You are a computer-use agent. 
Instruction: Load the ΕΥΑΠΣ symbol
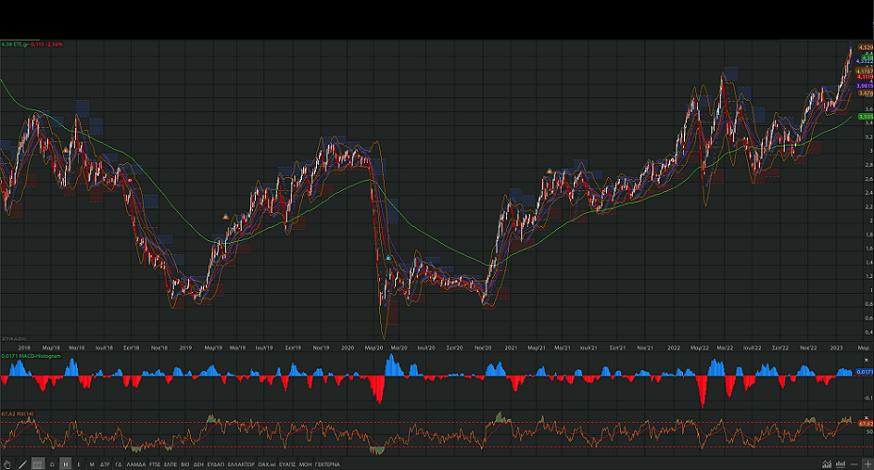(x=287, y=464)
